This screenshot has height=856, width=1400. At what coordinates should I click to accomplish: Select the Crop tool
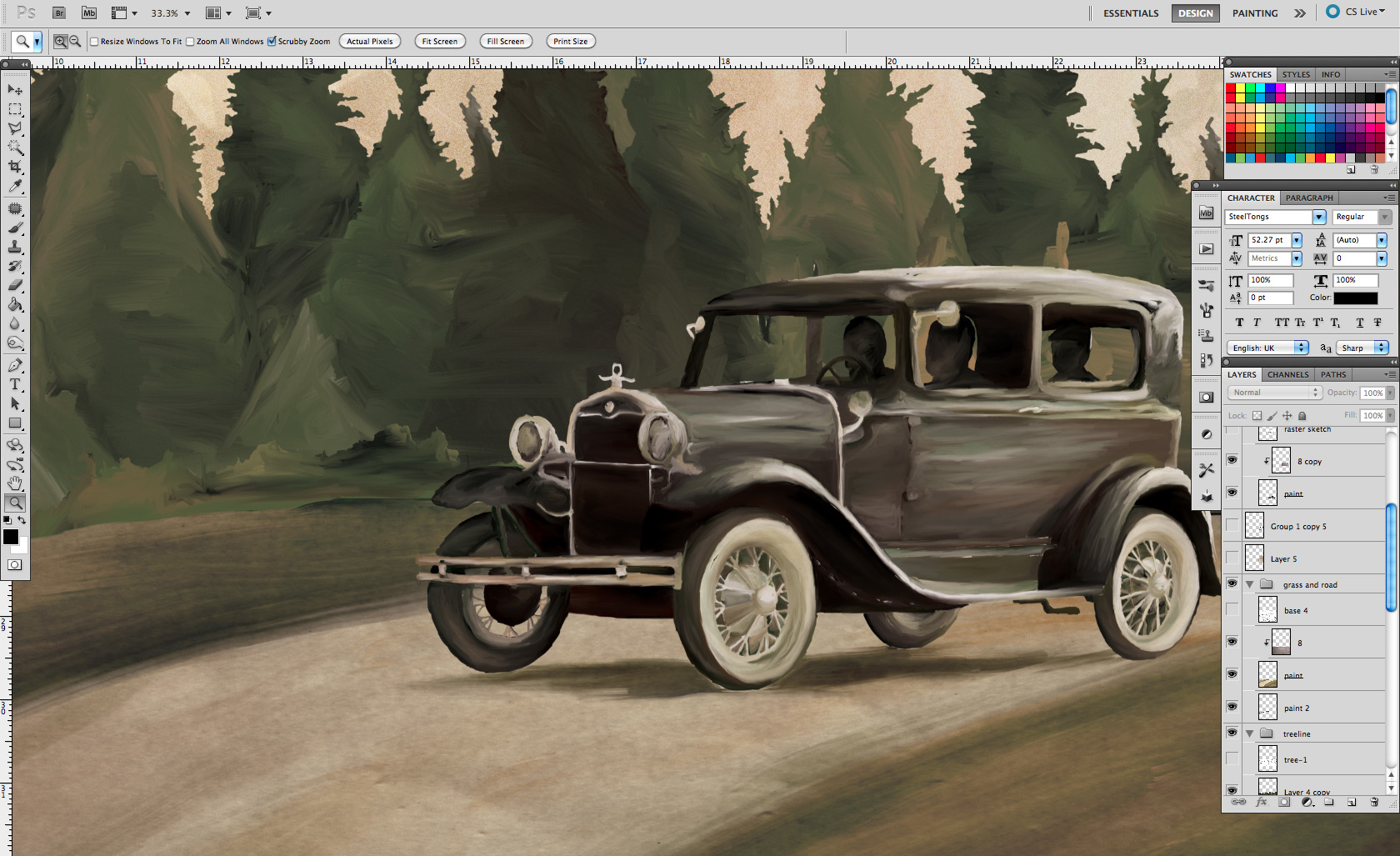pyautogui.click(x=15, y=167)
